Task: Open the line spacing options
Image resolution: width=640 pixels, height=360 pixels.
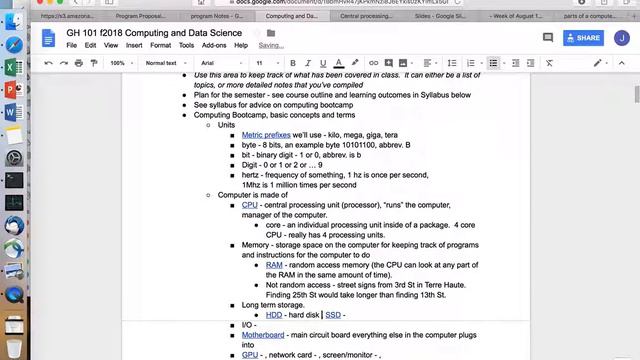Action: (x=452, y=63)
